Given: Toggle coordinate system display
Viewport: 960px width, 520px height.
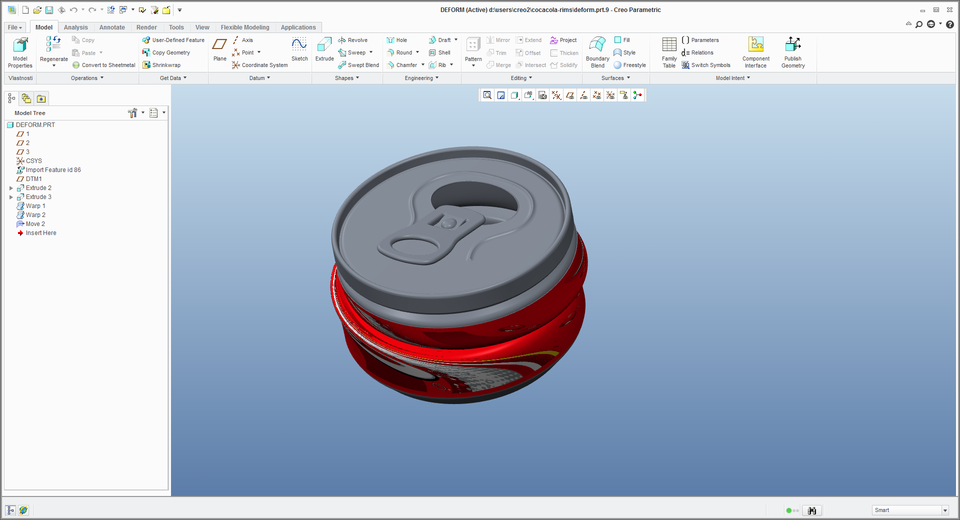Looking at the screenshot, I should [x=610, y=95].
